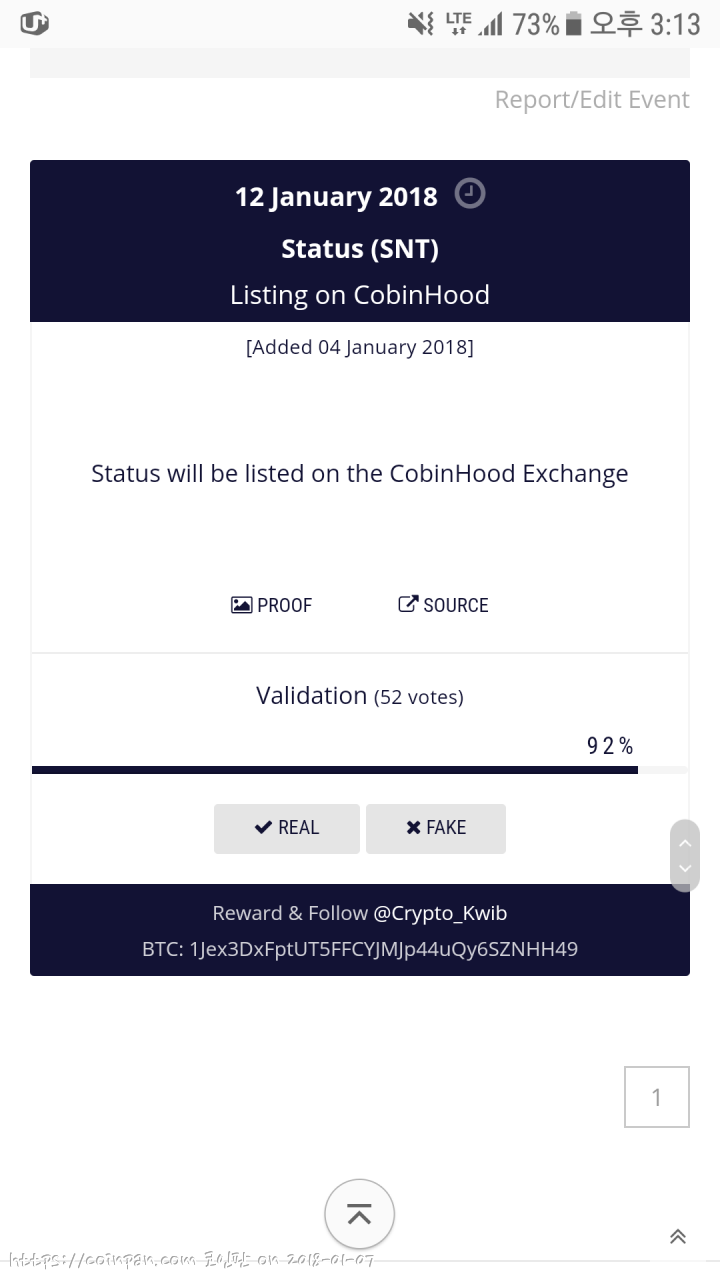720x1280 pixels.
Task: Open the @Crypto_Kwib profile link
Action: point(440,913)
